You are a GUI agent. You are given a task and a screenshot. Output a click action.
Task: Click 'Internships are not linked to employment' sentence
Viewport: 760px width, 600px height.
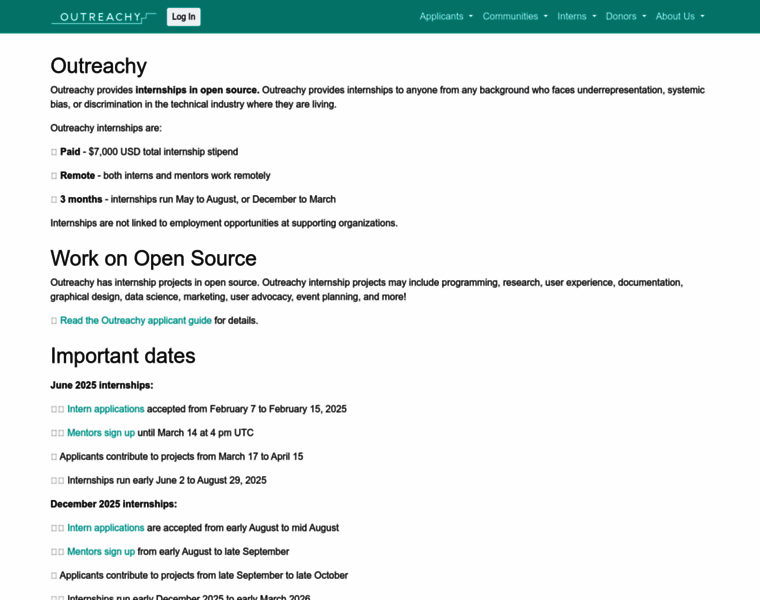click(224, 223)
